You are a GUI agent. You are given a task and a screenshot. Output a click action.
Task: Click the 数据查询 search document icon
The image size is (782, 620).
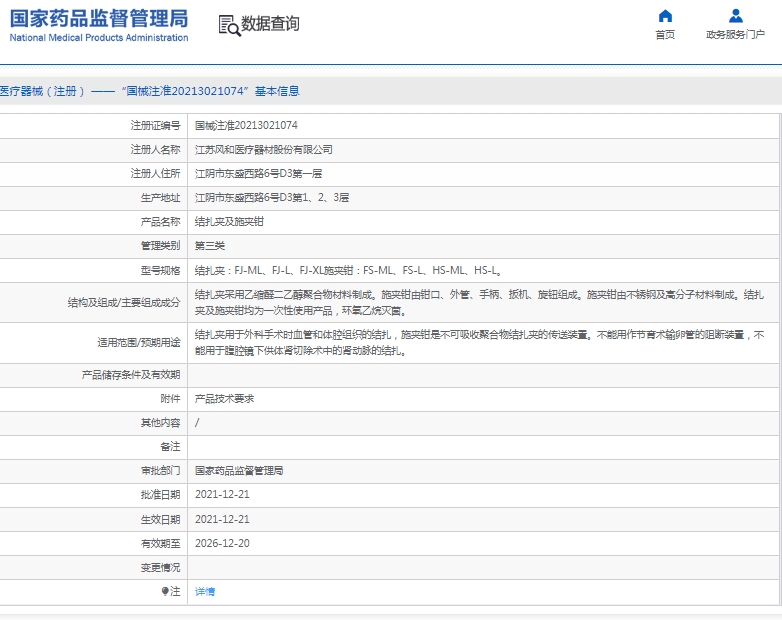click(229, 25)
